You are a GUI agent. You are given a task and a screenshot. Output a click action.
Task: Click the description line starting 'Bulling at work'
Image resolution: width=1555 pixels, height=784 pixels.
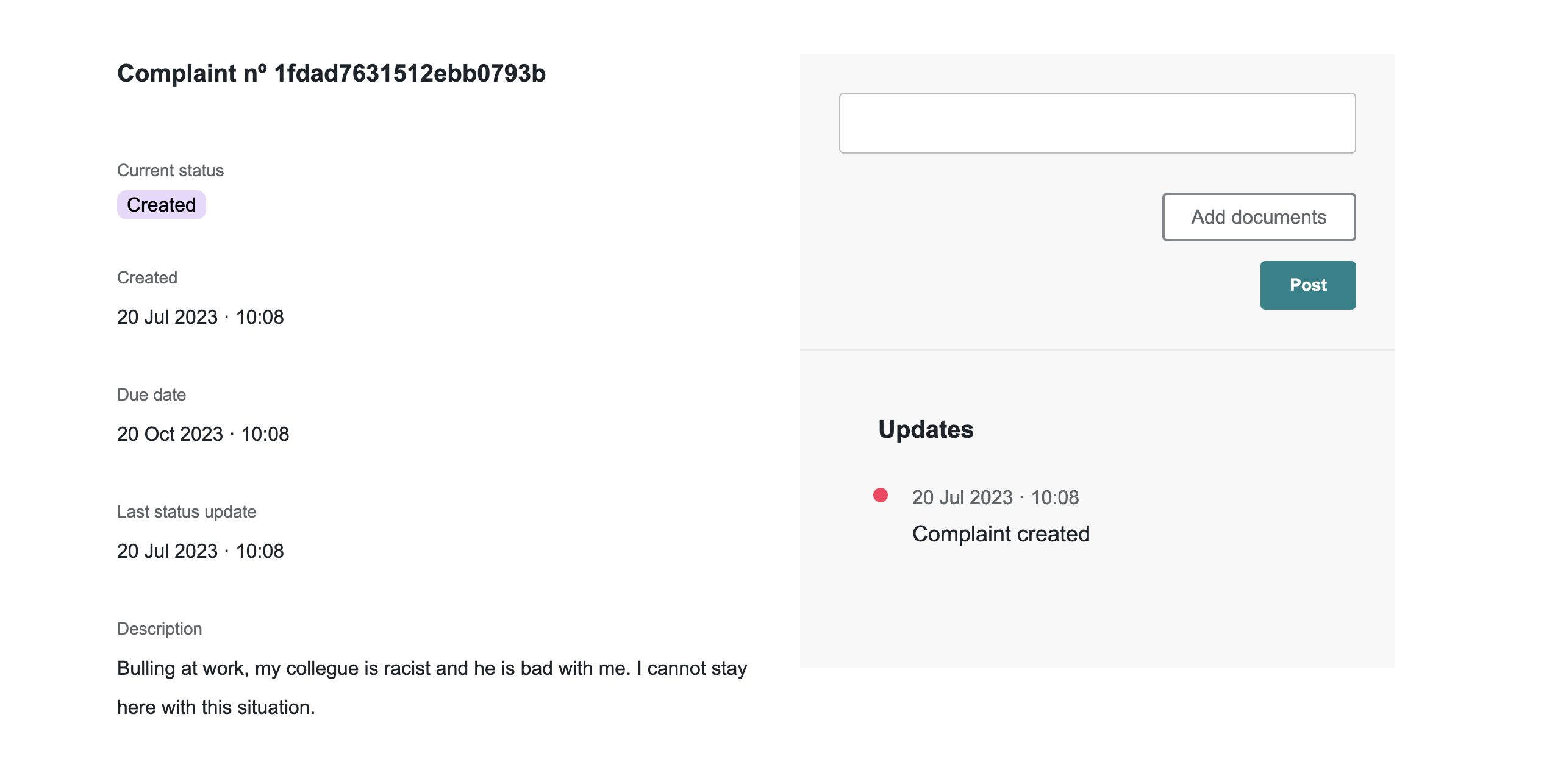(x=432, y=668)
